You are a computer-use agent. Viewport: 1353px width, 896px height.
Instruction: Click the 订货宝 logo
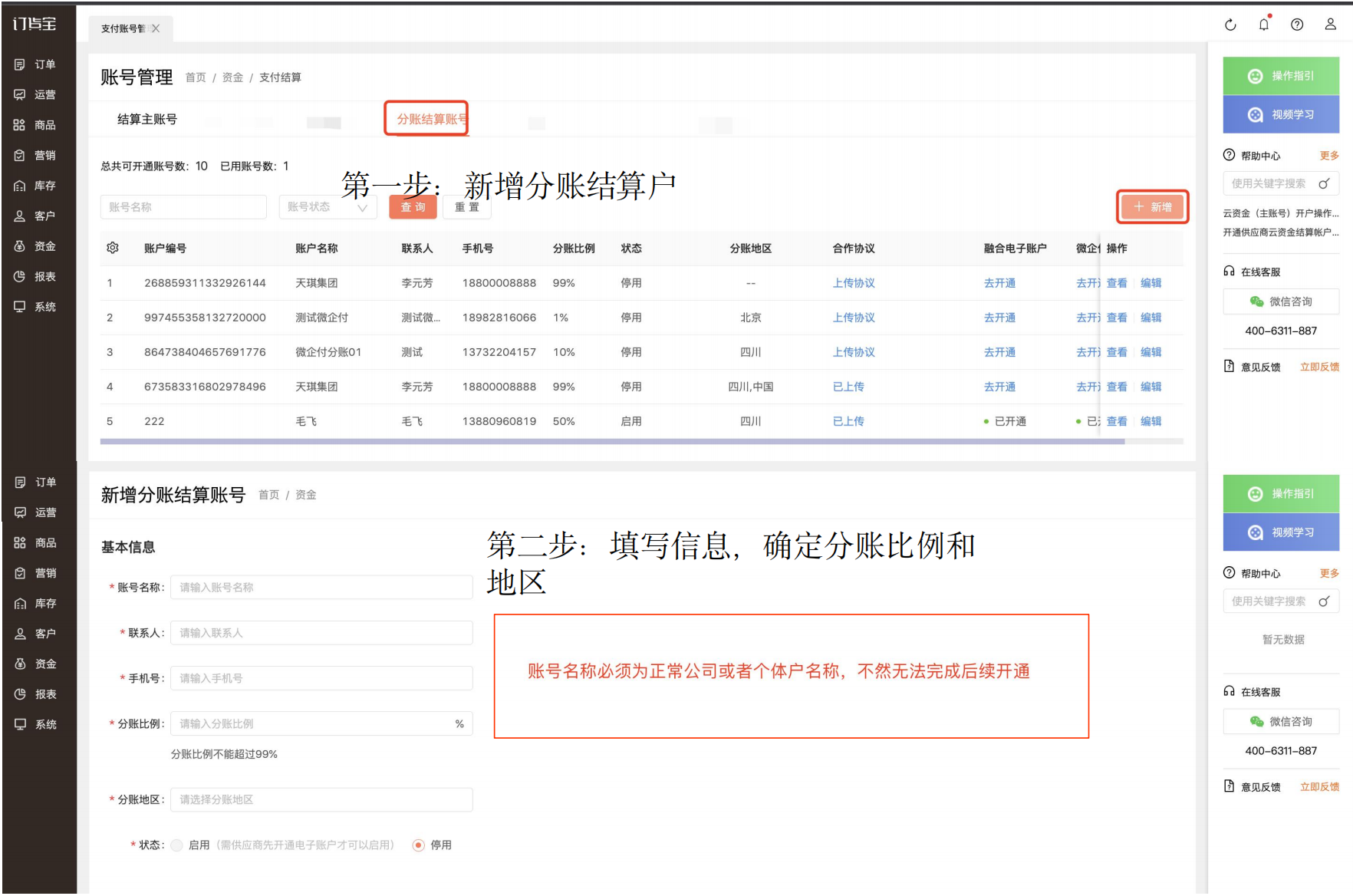pyautogui.click(x=35, y=24)
